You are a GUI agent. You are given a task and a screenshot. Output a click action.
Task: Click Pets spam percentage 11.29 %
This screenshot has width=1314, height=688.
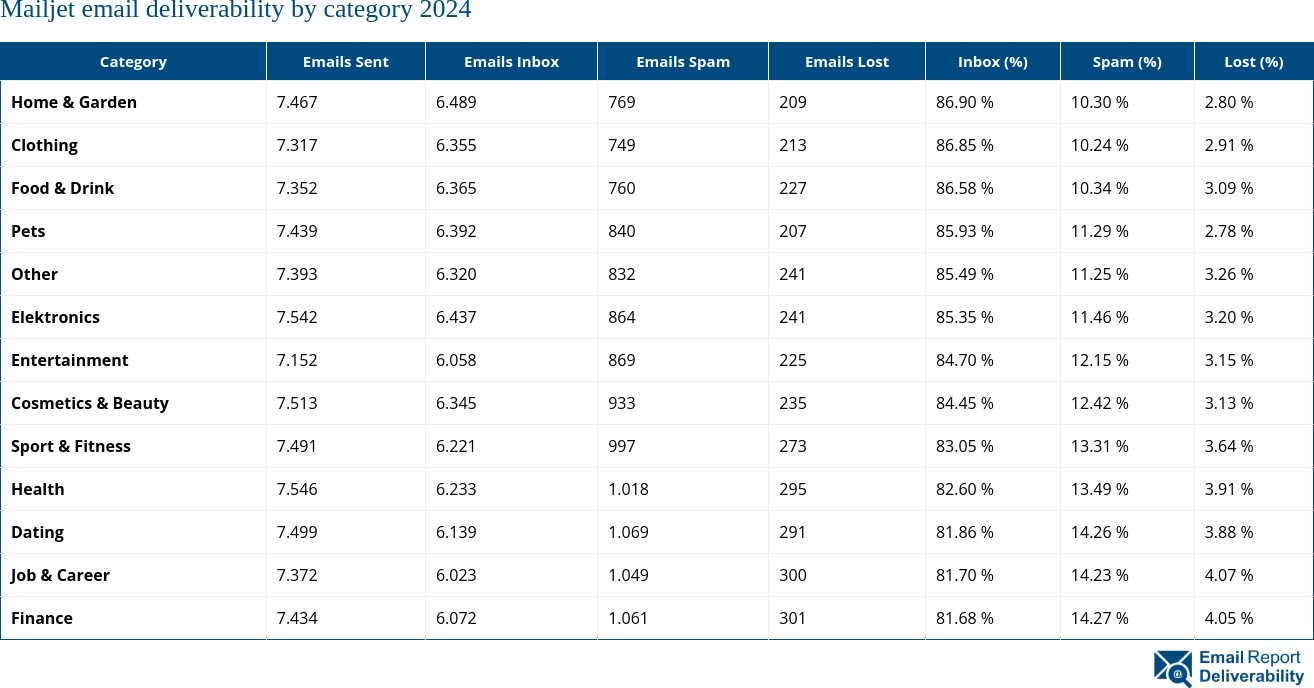point(1100,231)
